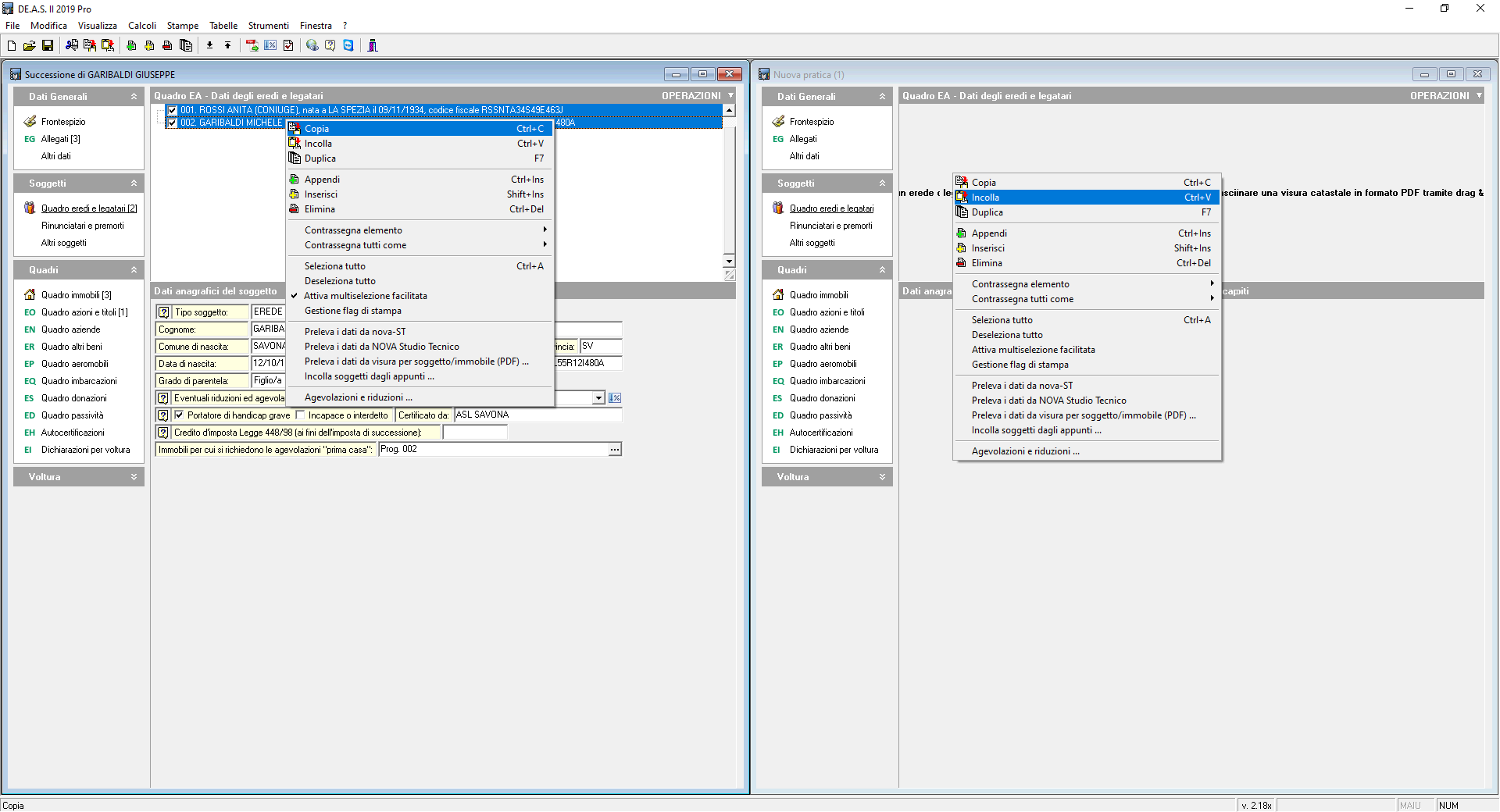This screenshot has width=1500, height=812.
Task: Click the percent icon beside reductions dropdown
Action: pos(615,398)
